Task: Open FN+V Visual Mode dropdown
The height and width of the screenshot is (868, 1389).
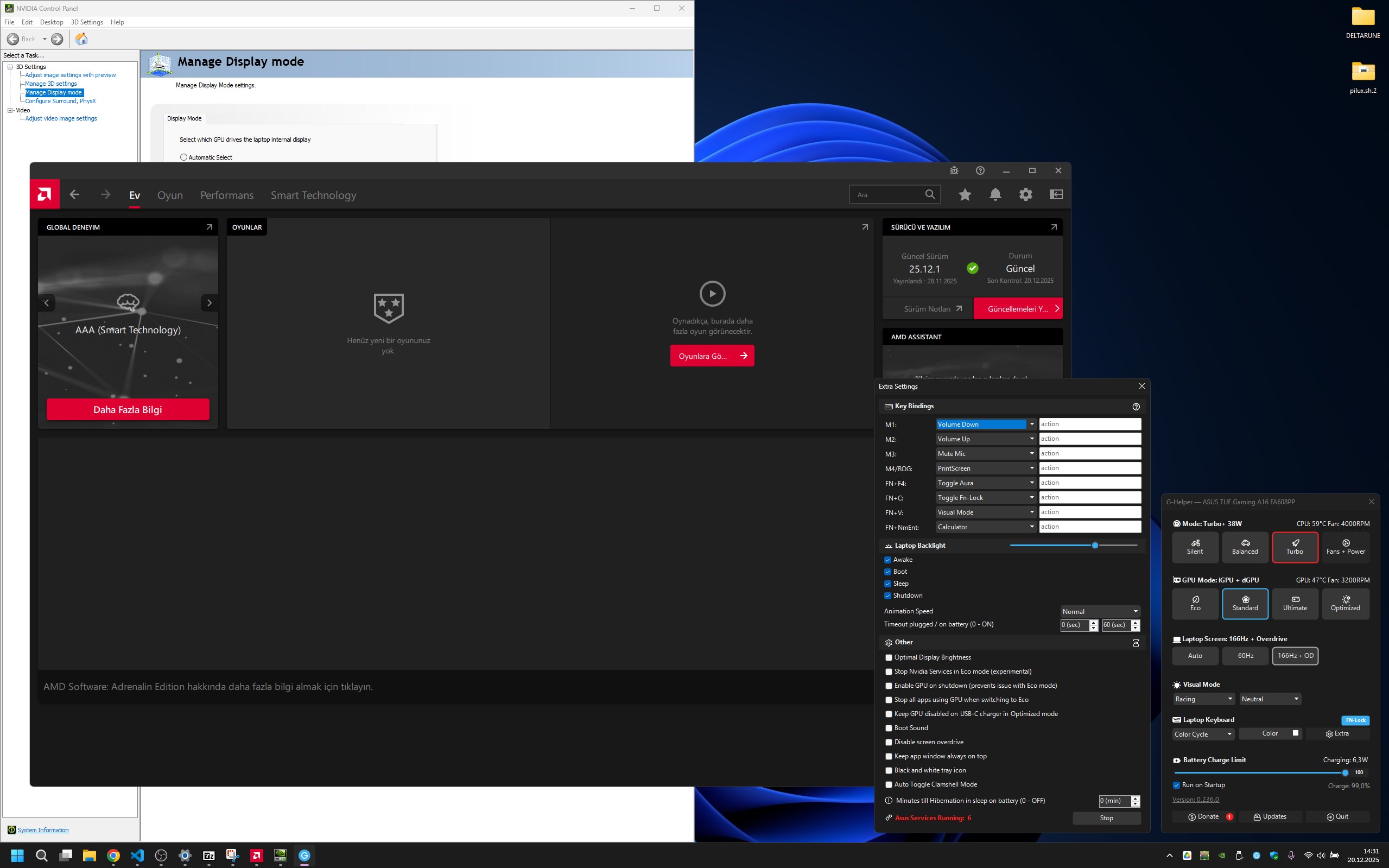Action: (x=986, y=512)
